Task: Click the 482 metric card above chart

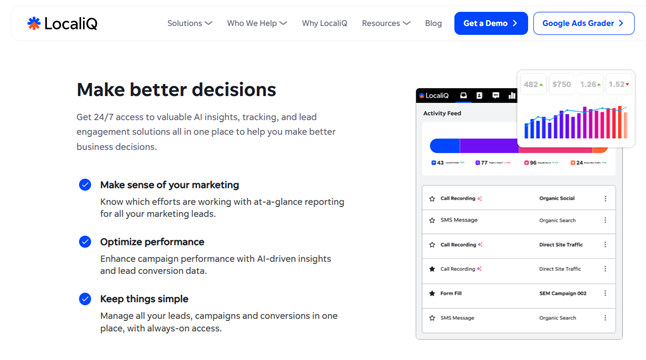Action: [533, 84]
